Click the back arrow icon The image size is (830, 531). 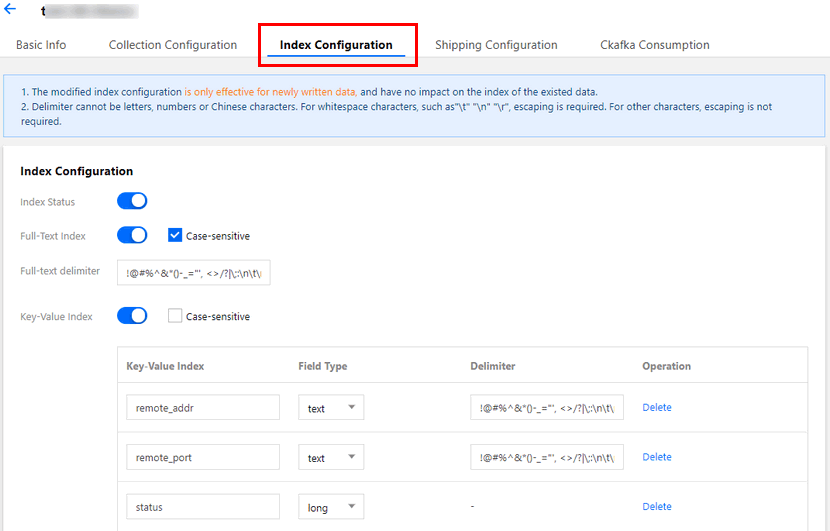(10, 9)
